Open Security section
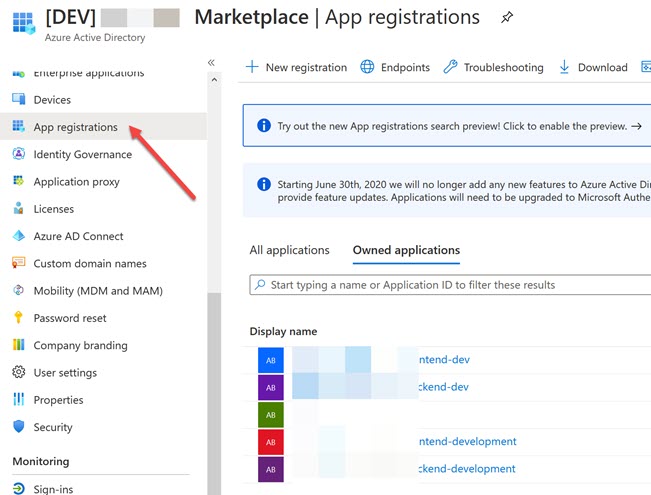Image resolution: width=651 pixels, height=495 pixels. tap(53, 427)
